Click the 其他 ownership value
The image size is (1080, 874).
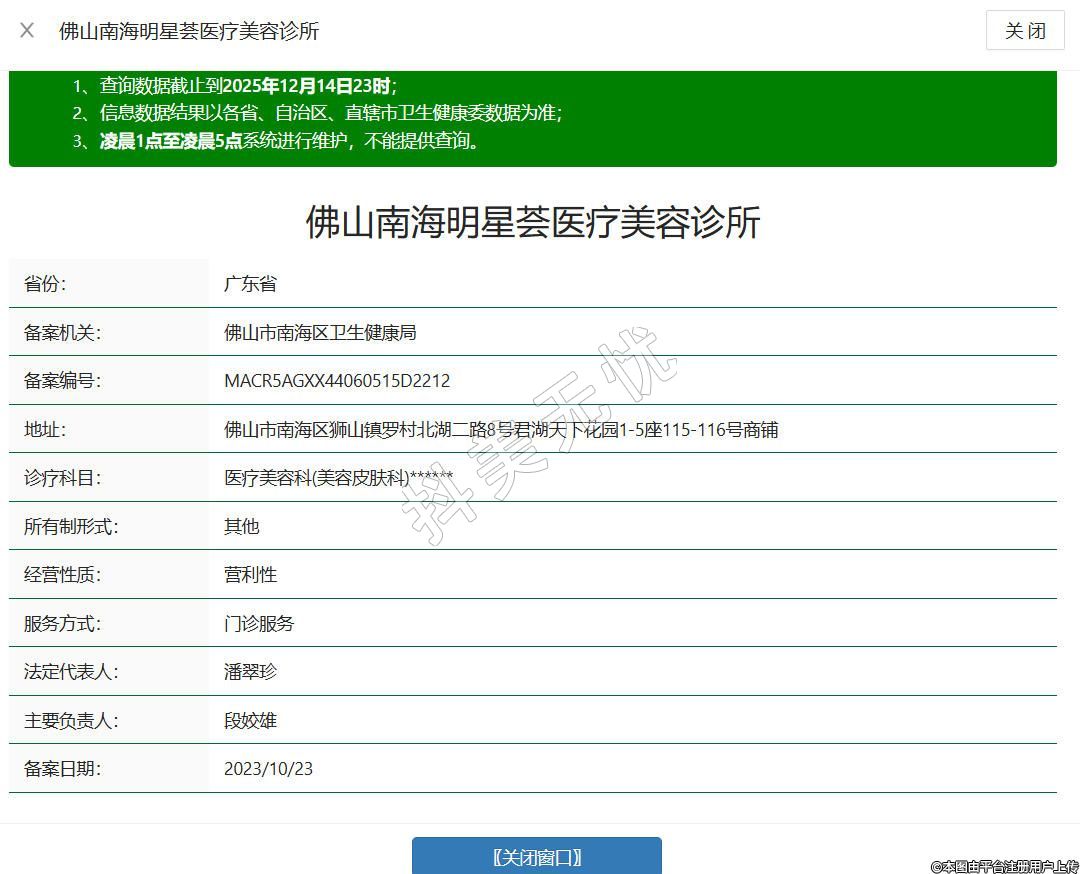242,526
